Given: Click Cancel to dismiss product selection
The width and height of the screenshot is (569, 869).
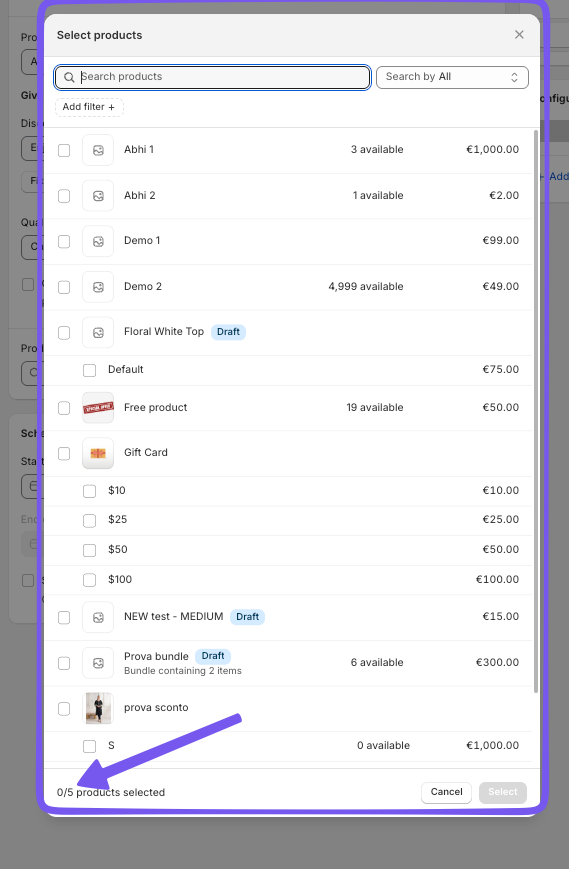Looking at the screenshot, I should (447, 792).
